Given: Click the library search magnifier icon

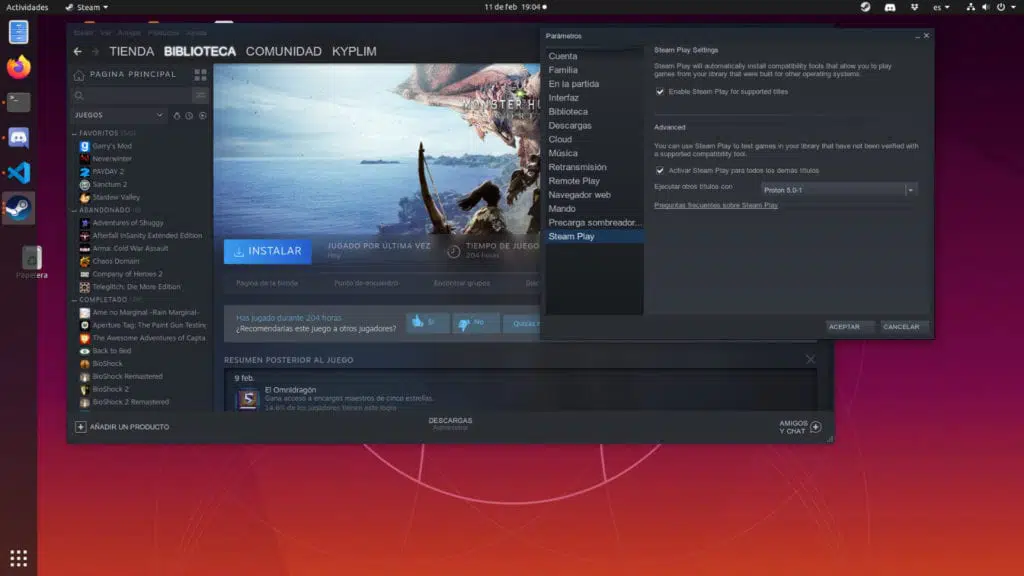Looking at the screenshot, I should click(79, 95).
